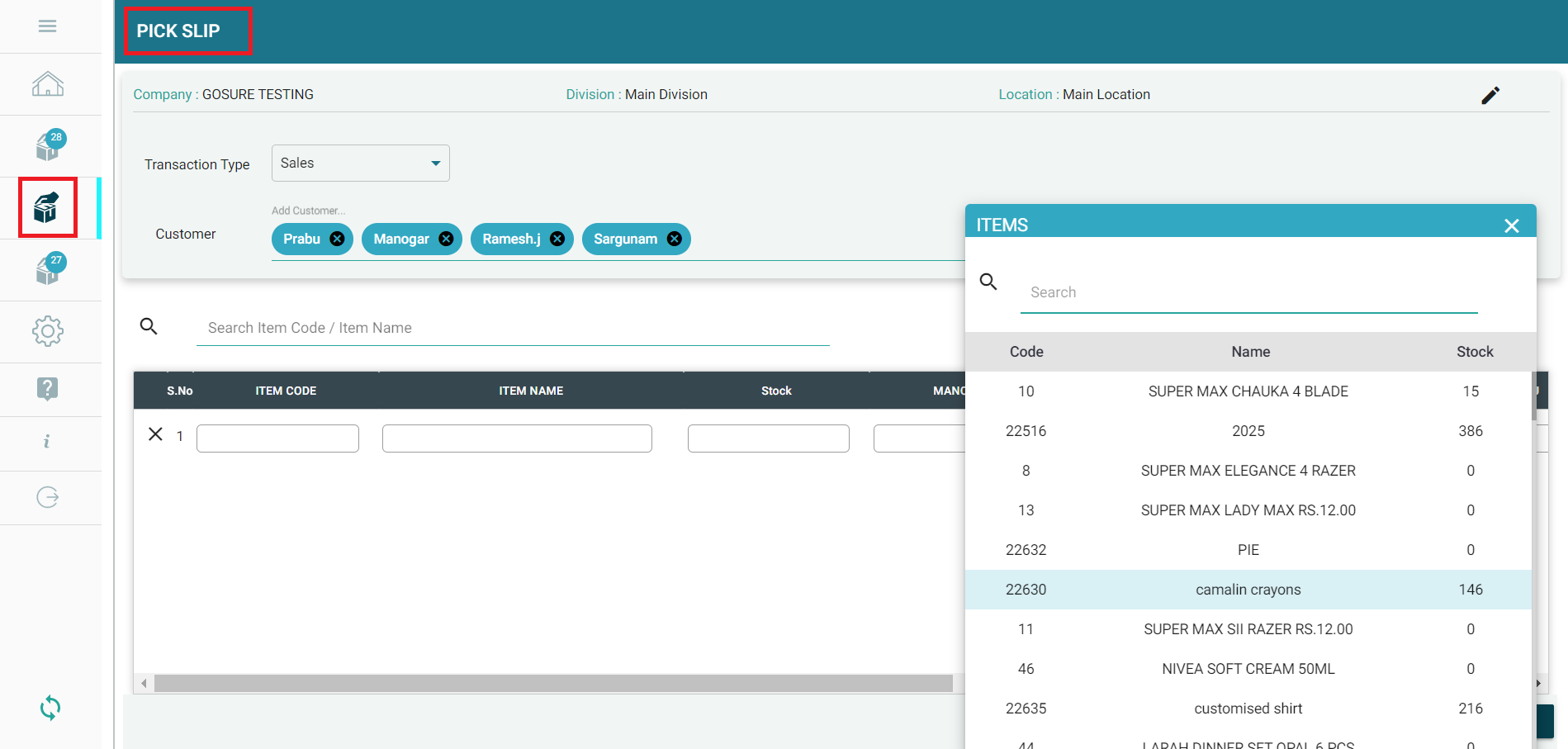Click item code 22635

1026,709
